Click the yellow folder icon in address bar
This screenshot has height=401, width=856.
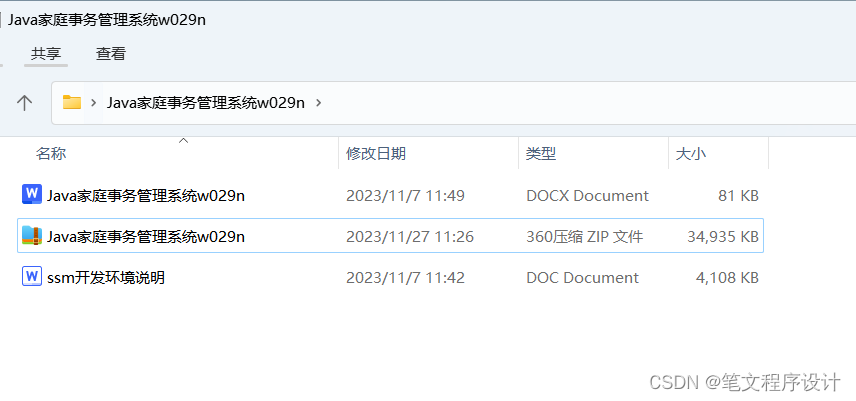tap(72, 102)
